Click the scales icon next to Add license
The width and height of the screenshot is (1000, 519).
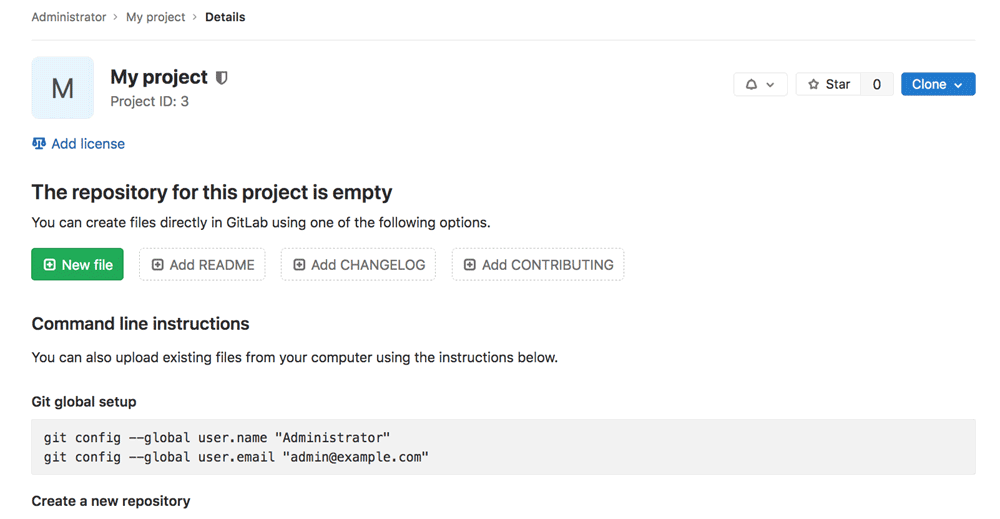click(x=39, y=144)
